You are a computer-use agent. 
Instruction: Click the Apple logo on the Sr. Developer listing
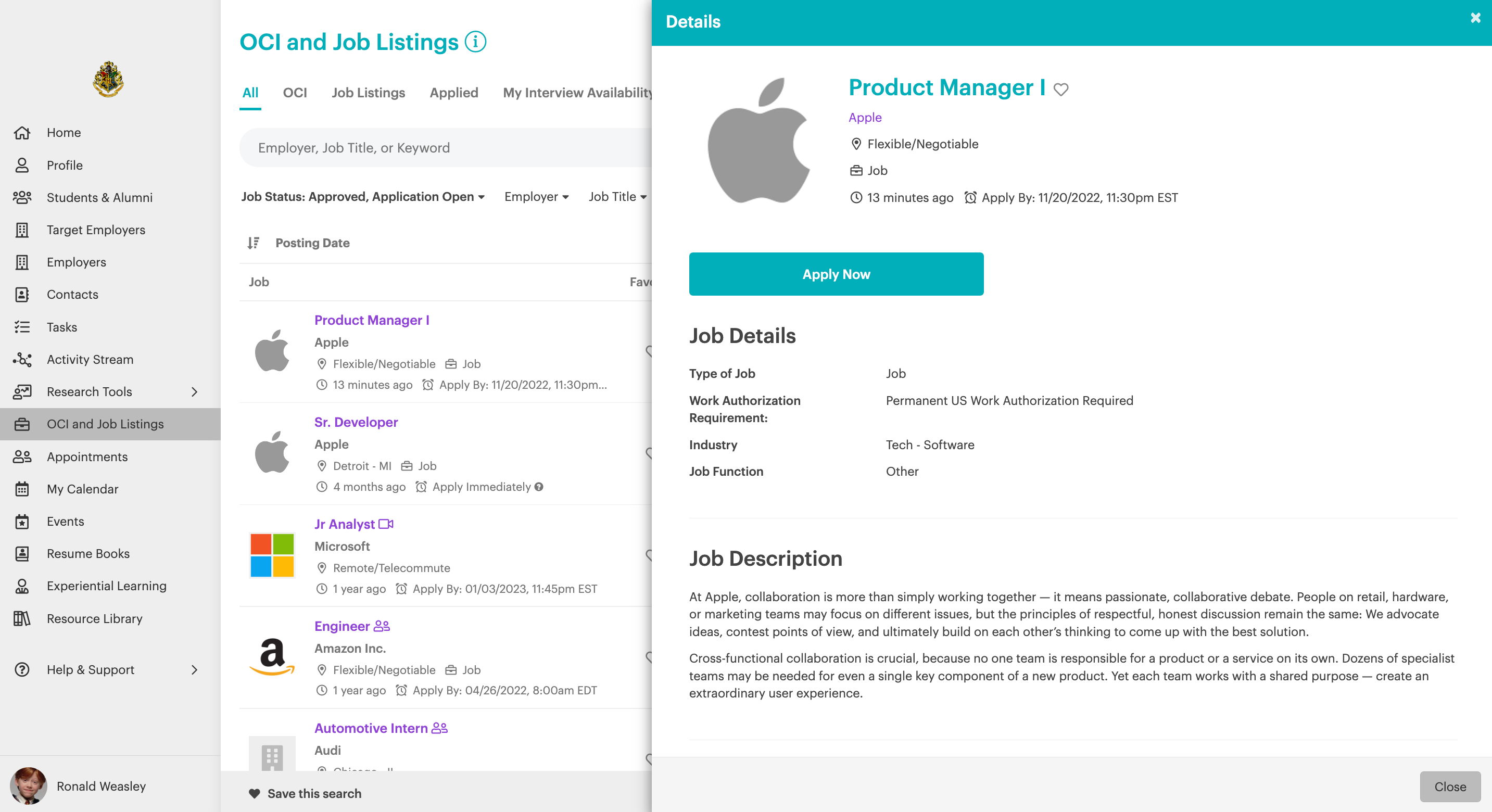pyautogui.click(x=272, y=452)
